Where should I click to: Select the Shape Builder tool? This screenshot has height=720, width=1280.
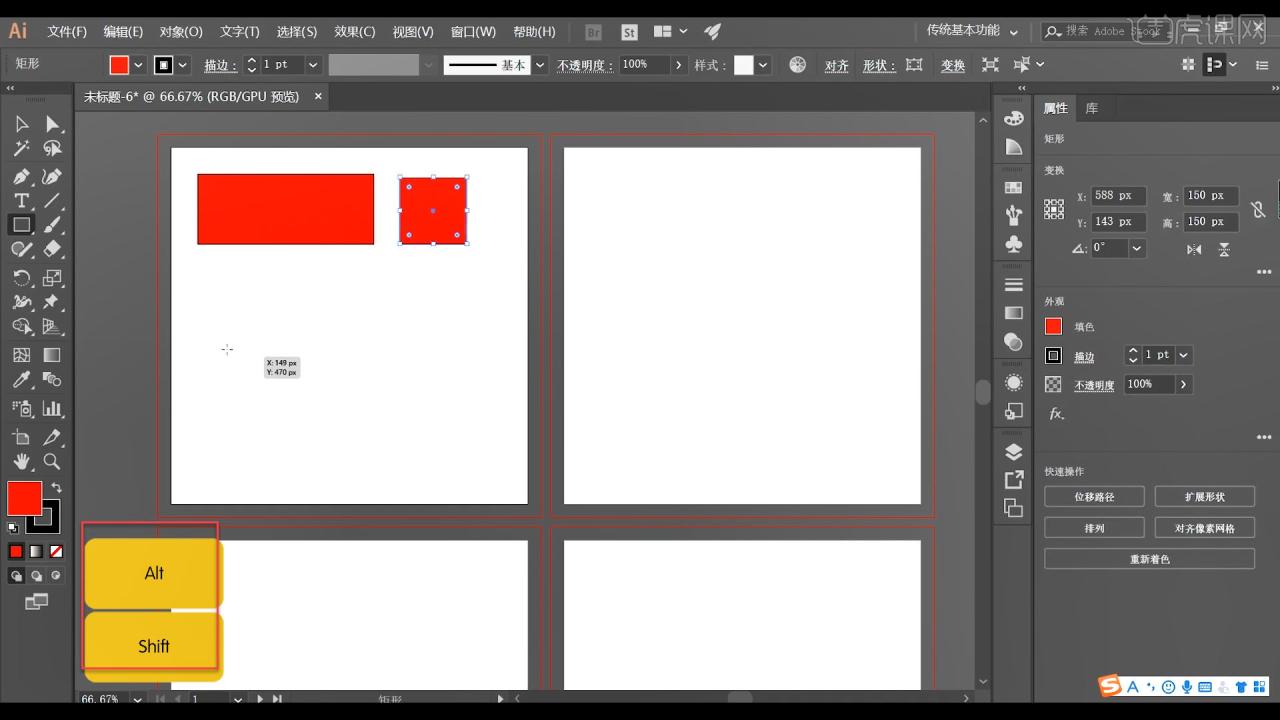click(21, 326)
